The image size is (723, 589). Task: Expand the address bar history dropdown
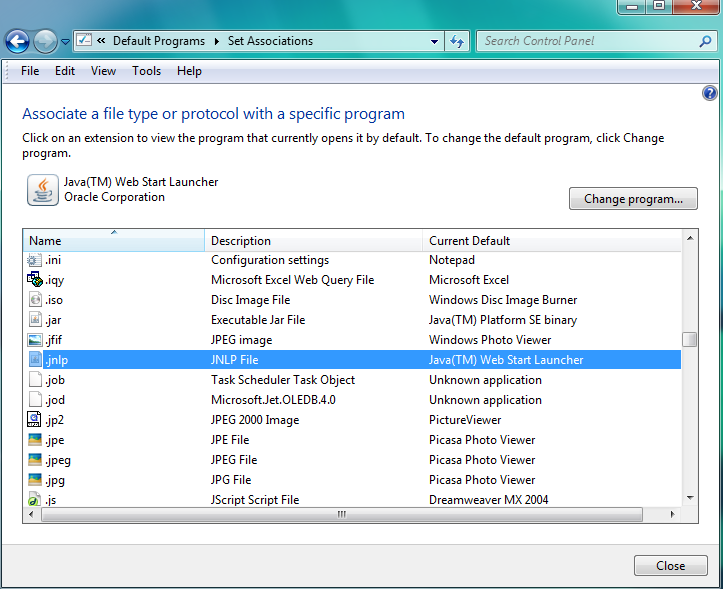click(434, 41)
